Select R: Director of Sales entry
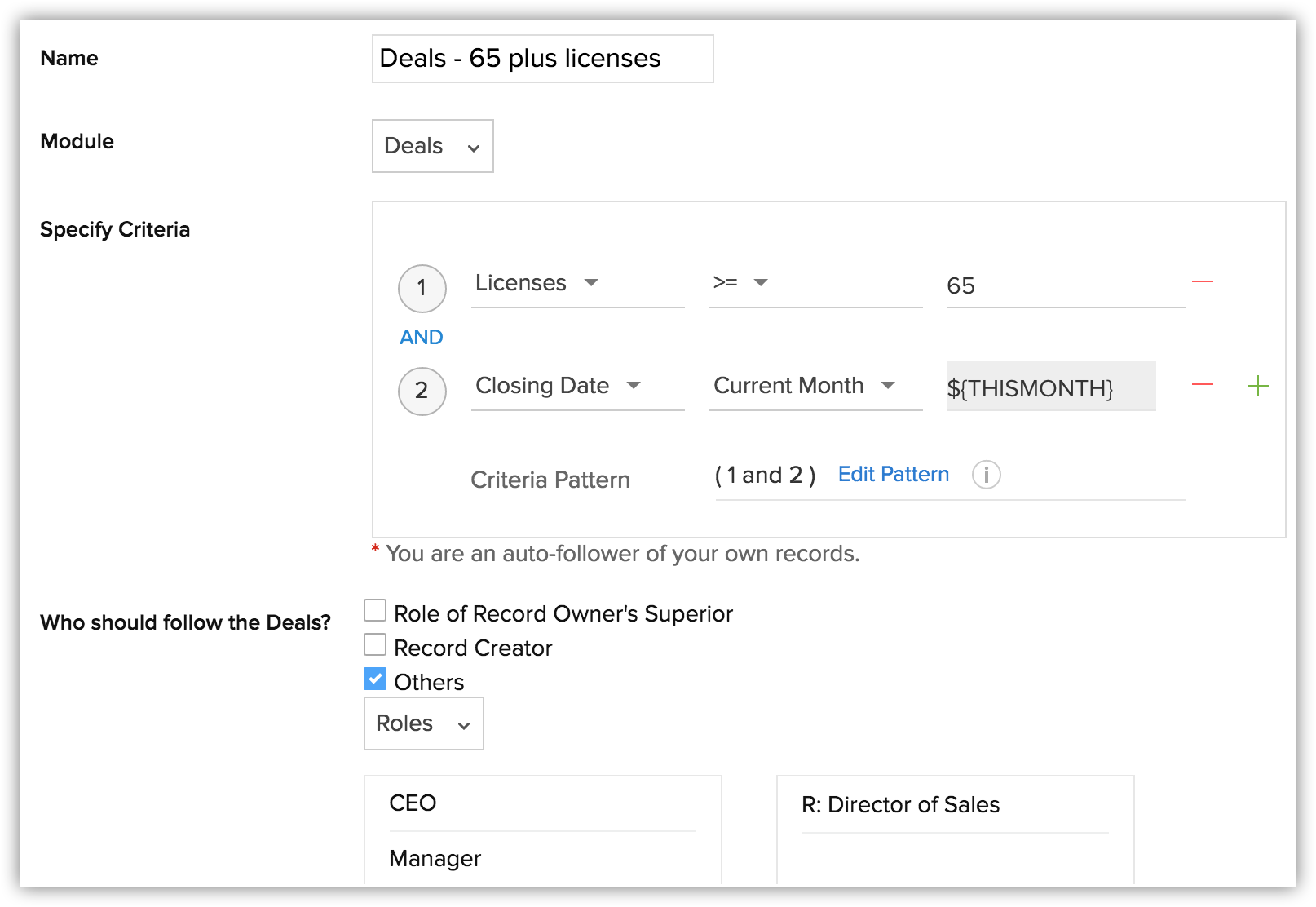The width and height of the screenshot is (1316, 907). click(x=899, y=805)
